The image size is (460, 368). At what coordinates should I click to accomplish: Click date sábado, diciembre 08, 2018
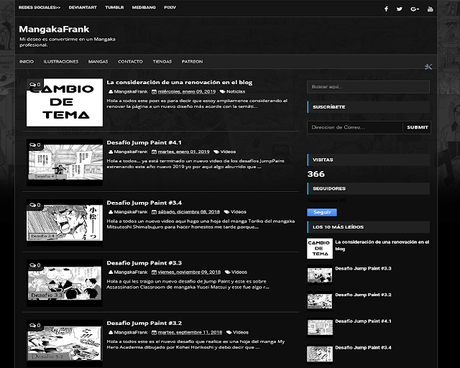(x=189, y=212)
